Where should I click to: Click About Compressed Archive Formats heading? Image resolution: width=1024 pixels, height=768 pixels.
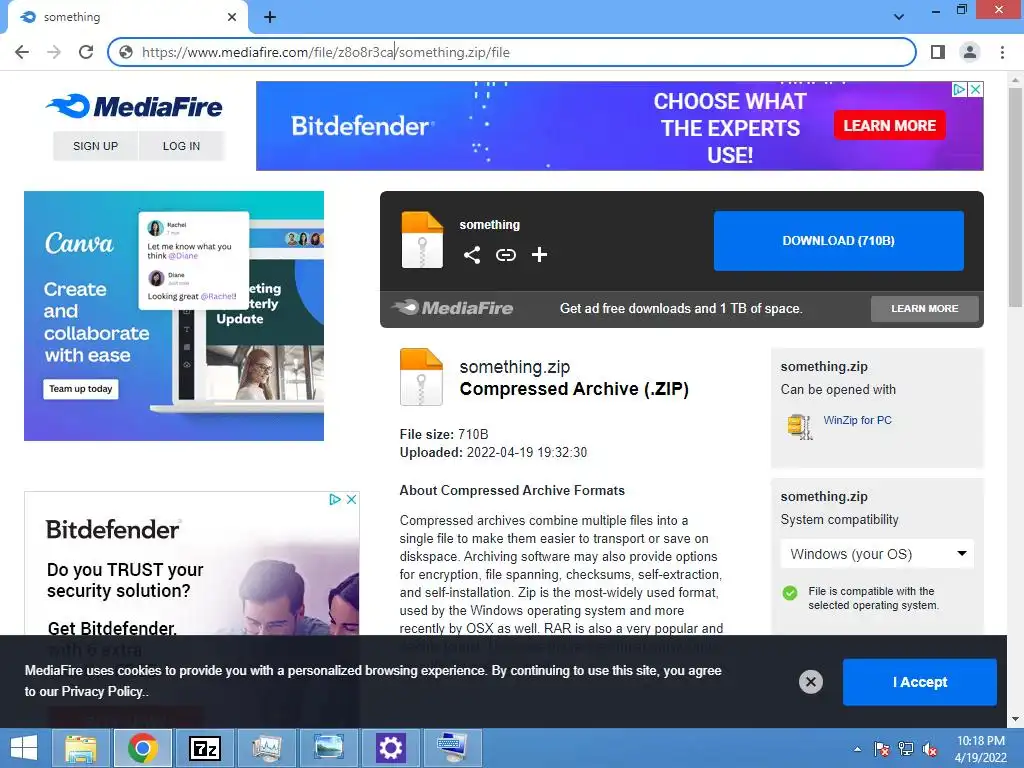(512, 490)
